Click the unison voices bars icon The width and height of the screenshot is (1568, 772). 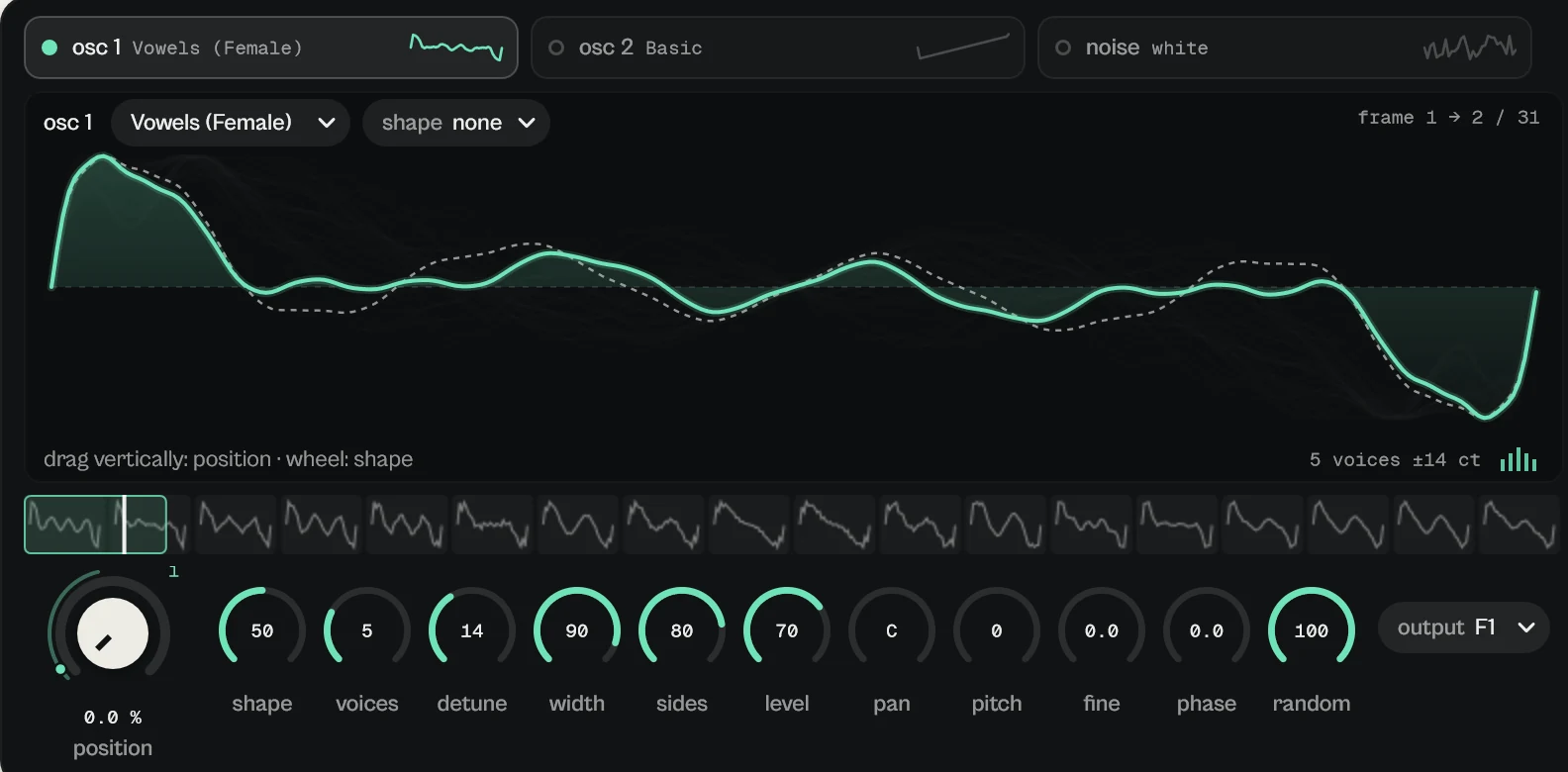(1519, 459)
